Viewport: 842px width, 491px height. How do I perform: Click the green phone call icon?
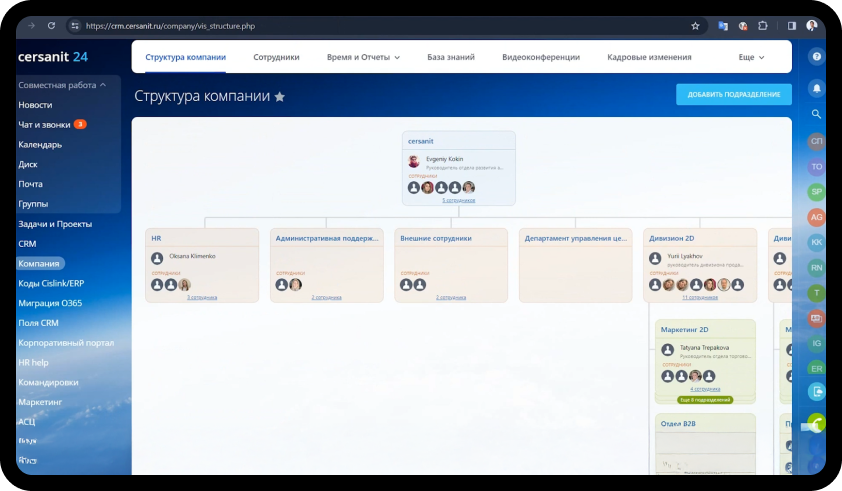tap(817, 422)
